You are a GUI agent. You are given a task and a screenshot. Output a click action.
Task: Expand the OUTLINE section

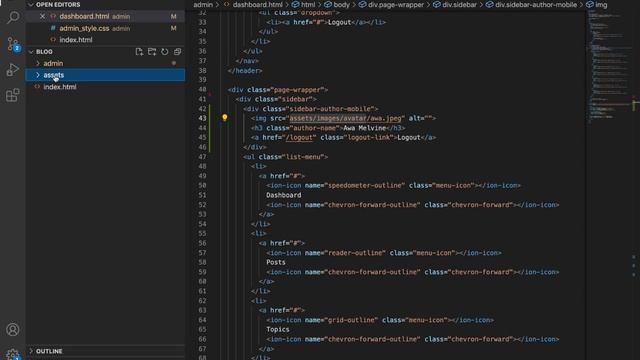(31, 351)
